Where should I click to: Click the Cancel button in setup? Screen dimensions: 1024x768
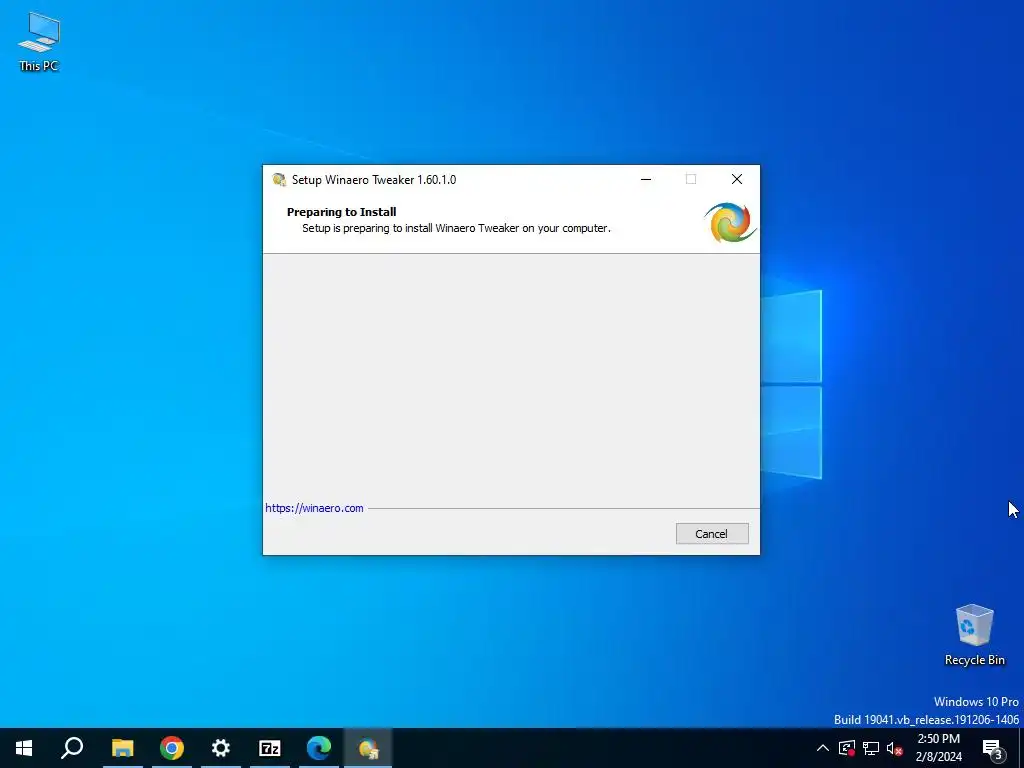(712, 534)
